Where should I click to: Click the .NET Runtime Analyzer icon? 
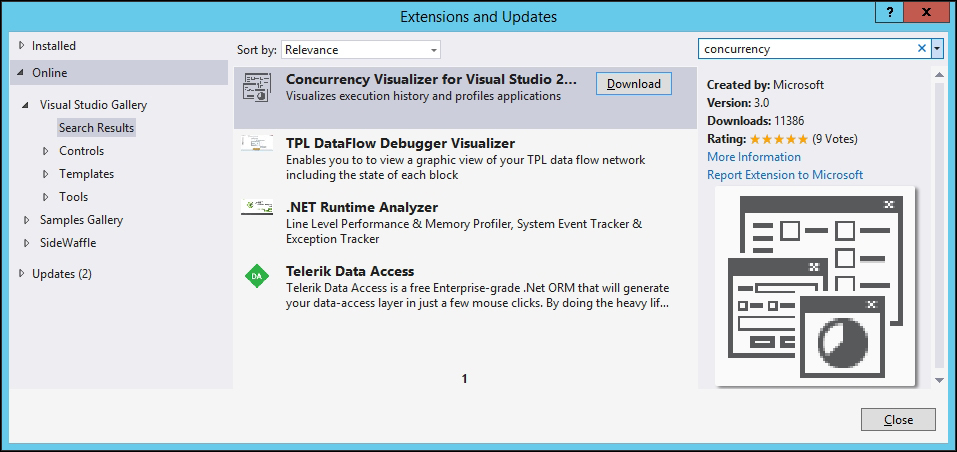point(257,207)
